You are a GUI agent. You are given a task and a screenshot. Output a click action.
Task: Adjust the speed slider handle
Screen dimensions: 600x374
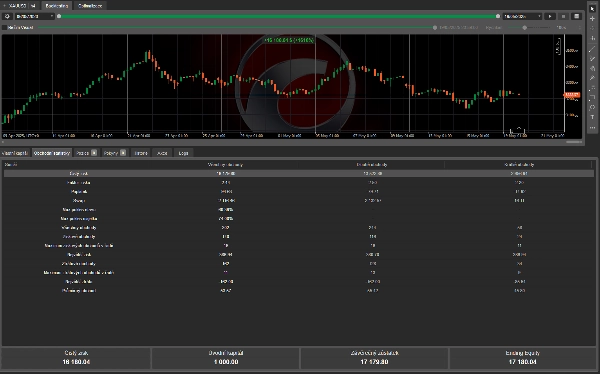tap(525, 28)
